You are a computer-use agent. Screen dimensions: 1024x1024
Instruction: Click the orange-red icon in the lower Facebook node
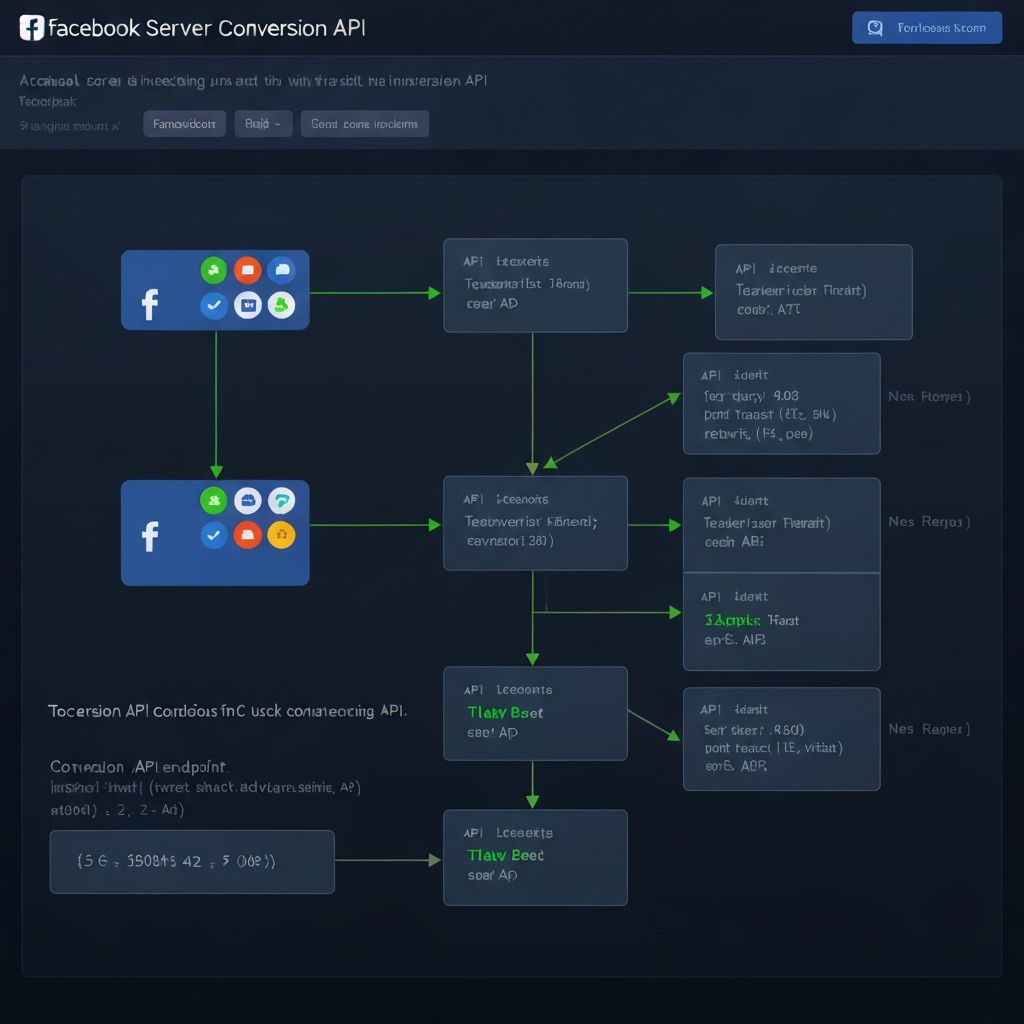click(x=247, y=536)
